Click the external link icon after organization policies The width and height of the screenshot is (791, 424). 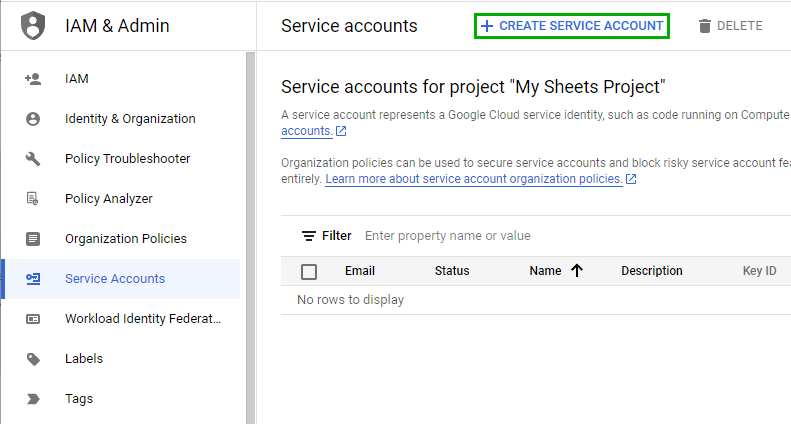tap(631, 179)
